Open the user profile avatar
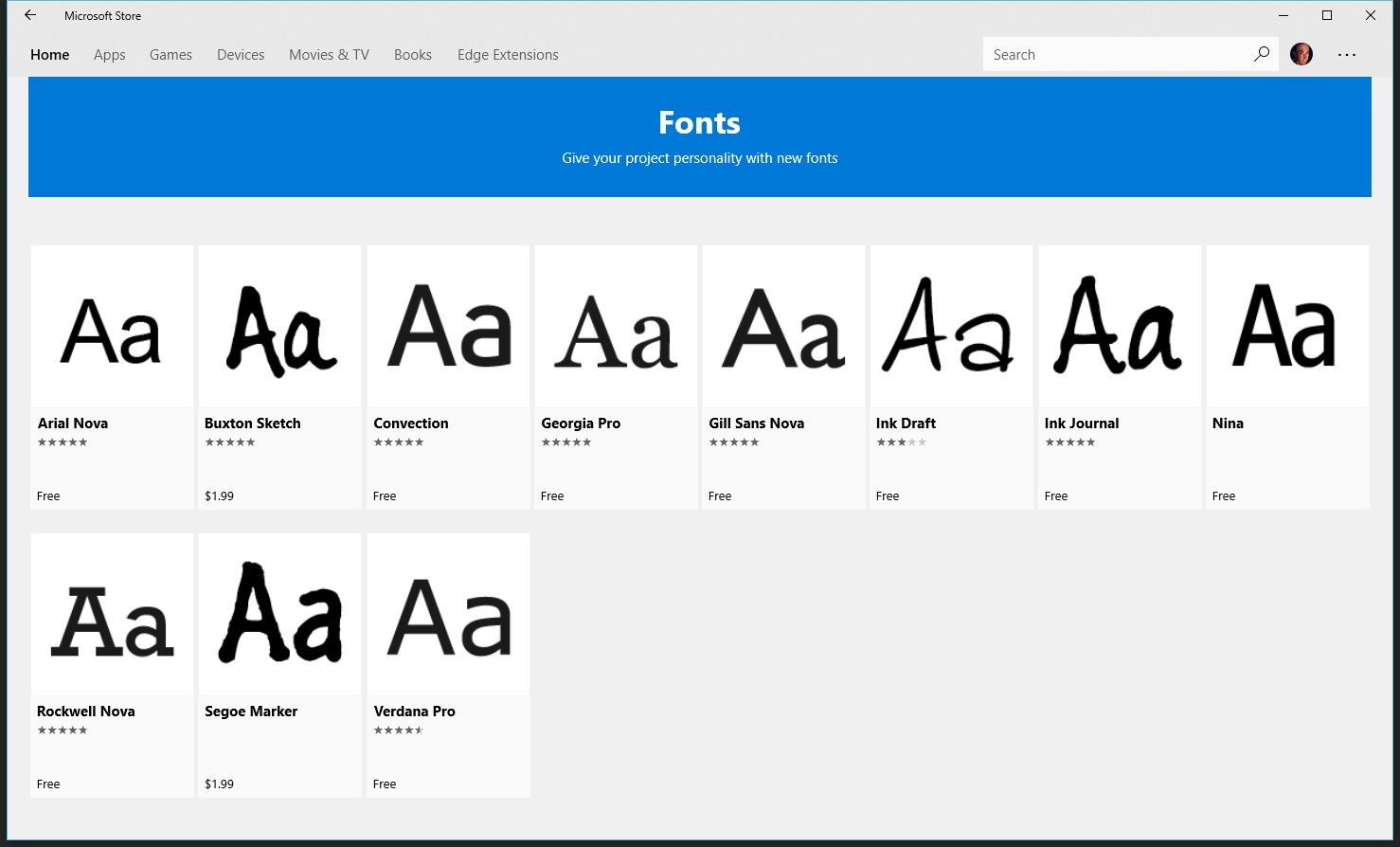Image resolution: width=1400 pixels, height=847 pixels. point(1301,54)
